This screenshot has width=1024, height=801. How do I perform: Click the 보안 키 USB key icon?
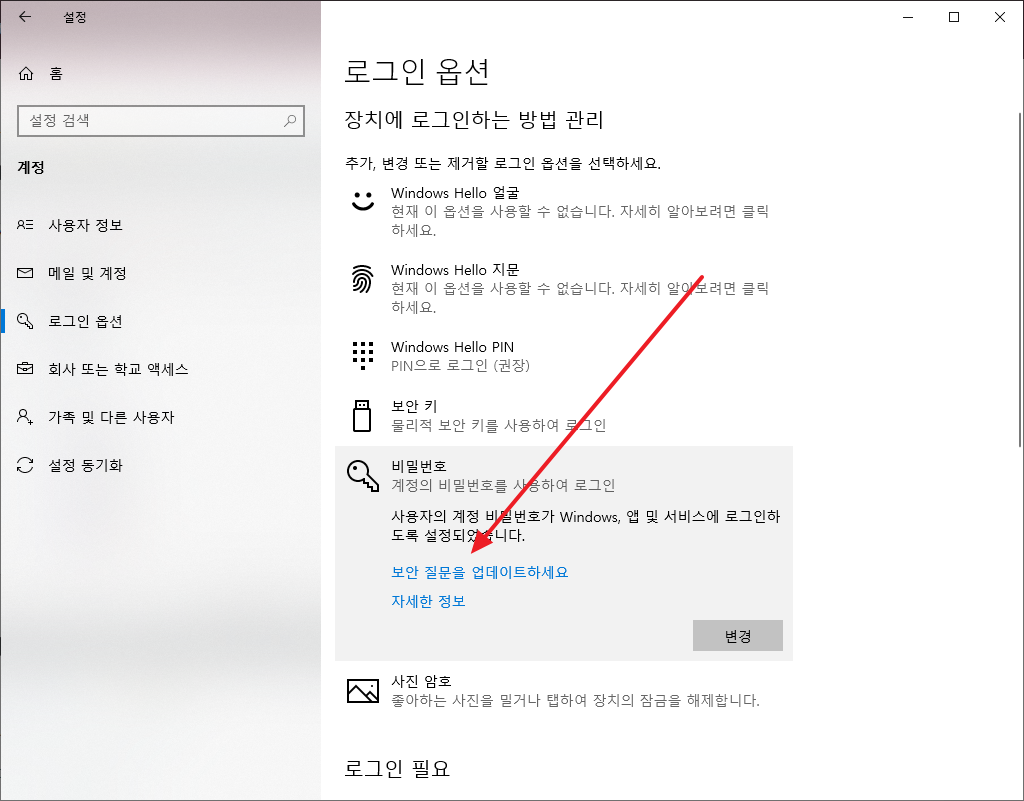(x=362, y=416)
